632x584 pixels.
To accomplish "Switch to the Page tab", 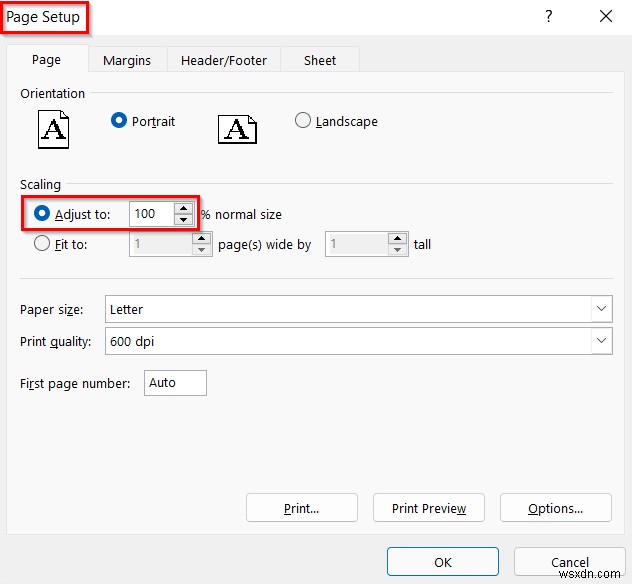I will pos(46,60).
